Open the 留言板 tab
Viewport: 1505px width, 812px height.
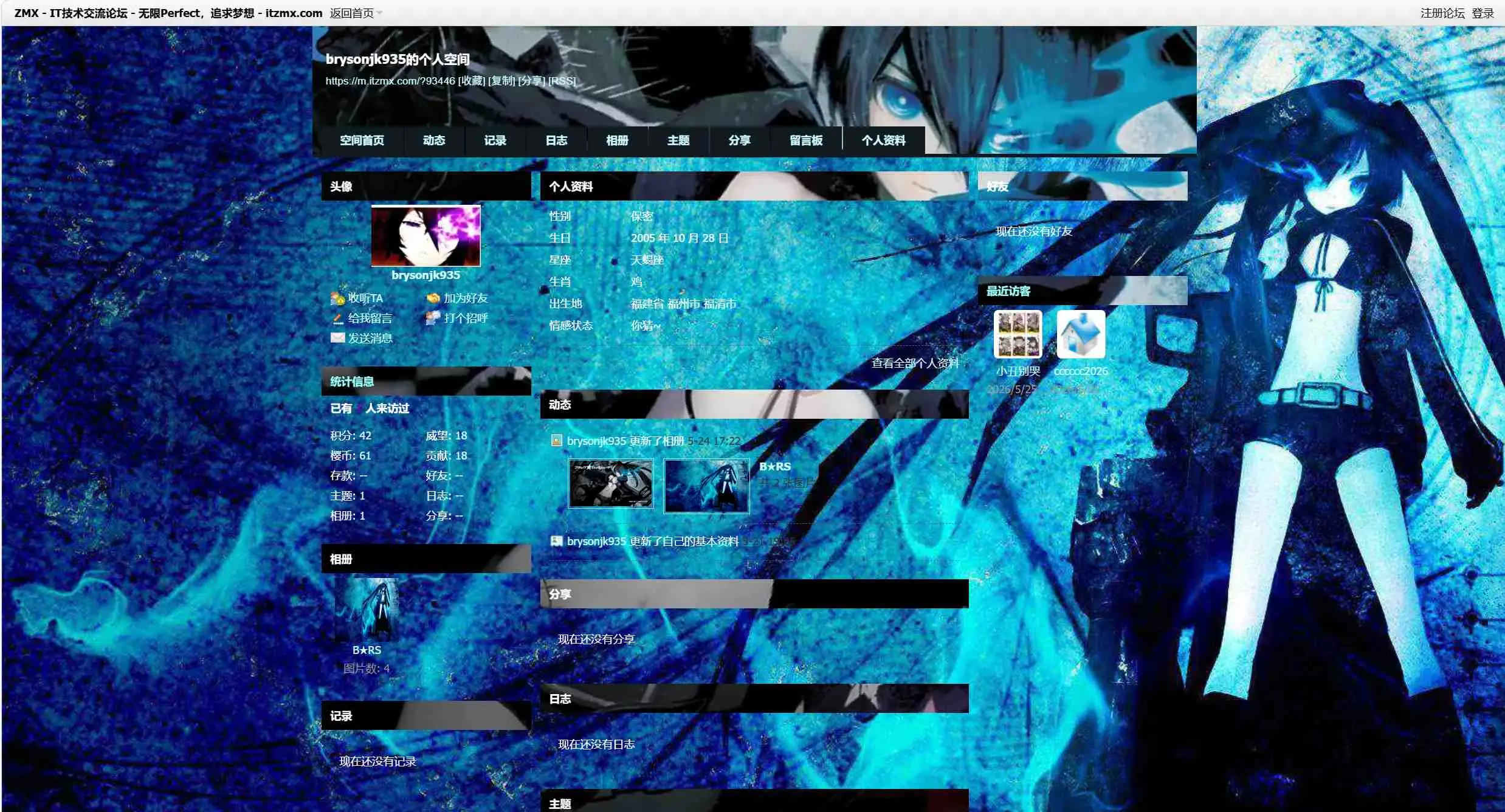[806, 140]
